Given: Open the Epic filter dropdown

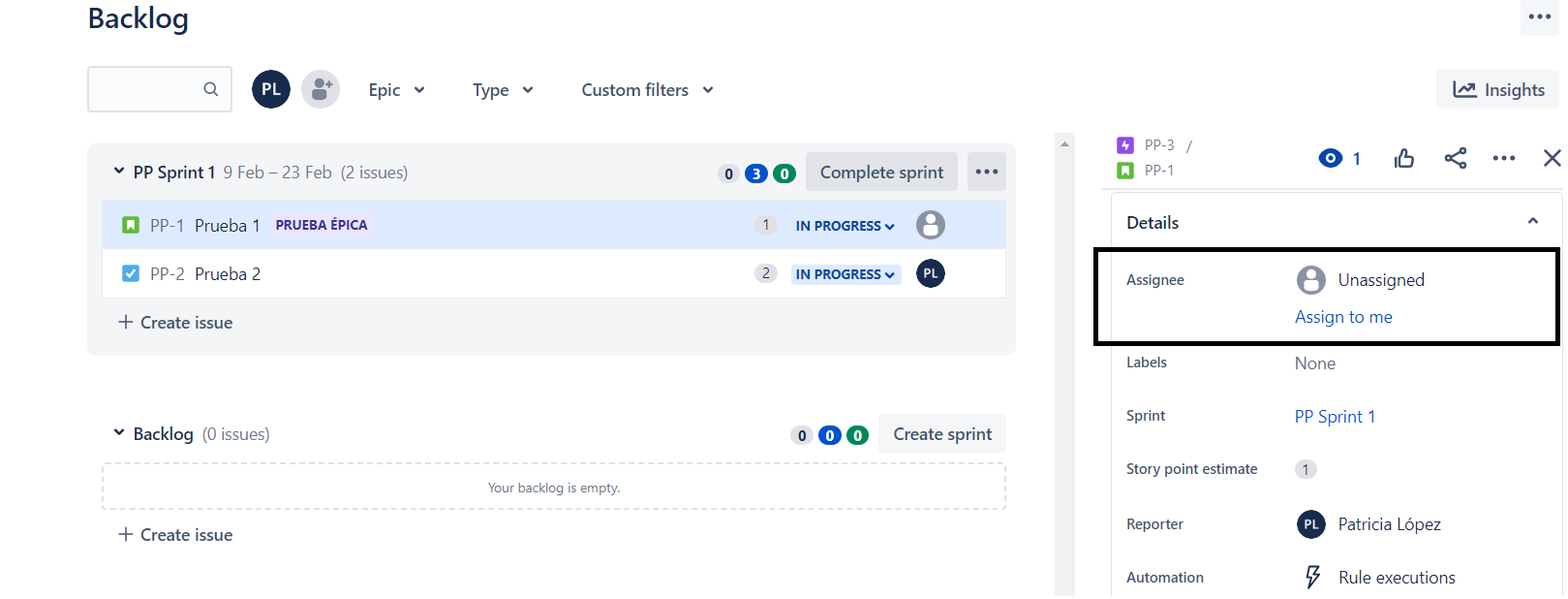Looking at the screenshot, I should [396, 90].
